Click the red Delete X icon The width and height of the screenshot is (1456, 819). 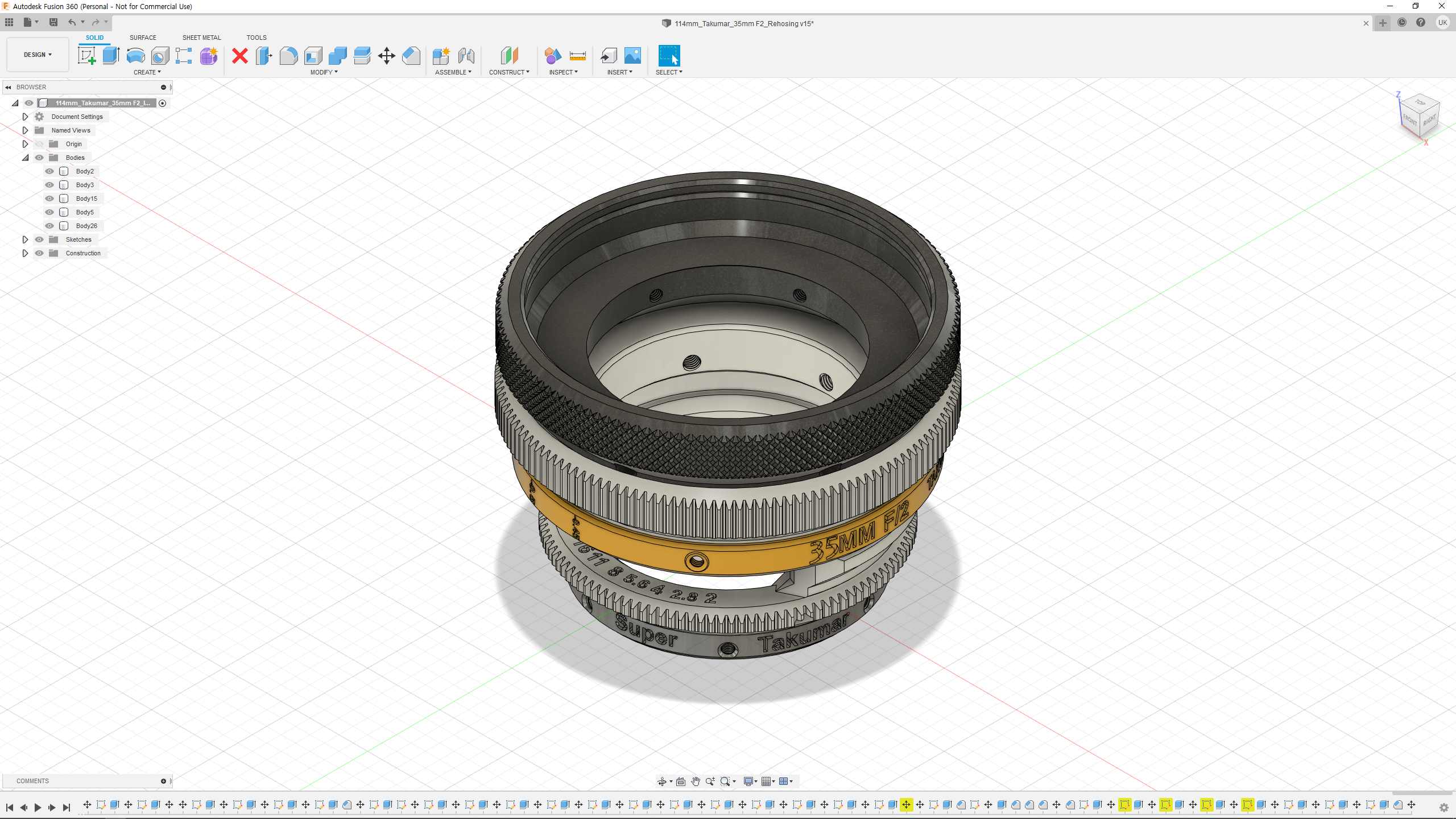click(x=240, y=56)
